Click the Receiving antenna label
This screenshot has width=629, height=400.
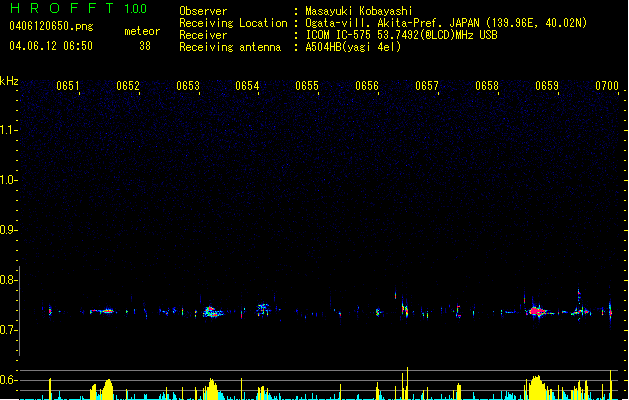[230, 47]
